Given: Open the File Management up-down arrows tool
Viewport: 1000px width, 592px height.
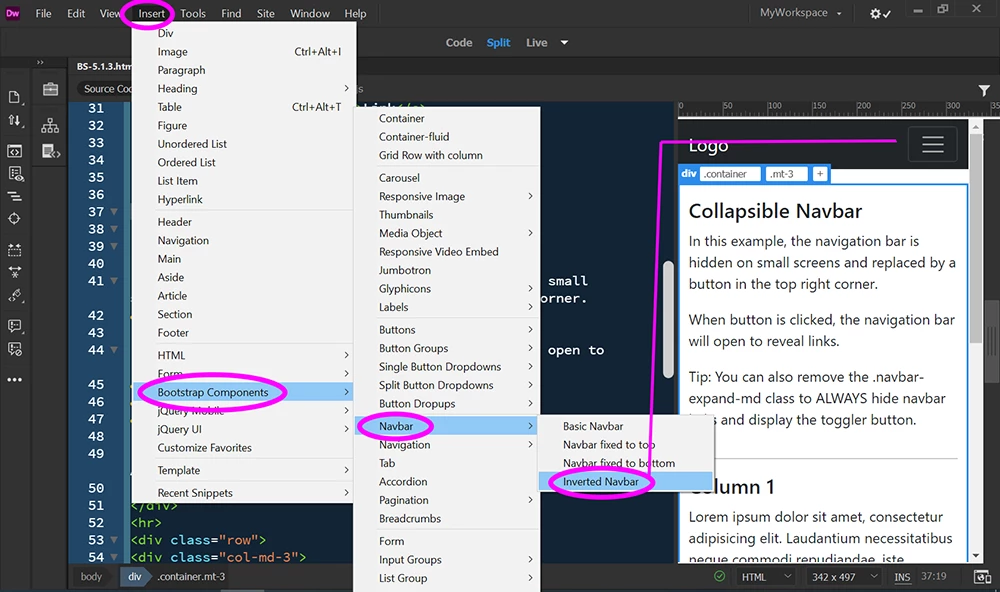Looking at the screenshot, I should pyautogui.click(x=14, y=121).
